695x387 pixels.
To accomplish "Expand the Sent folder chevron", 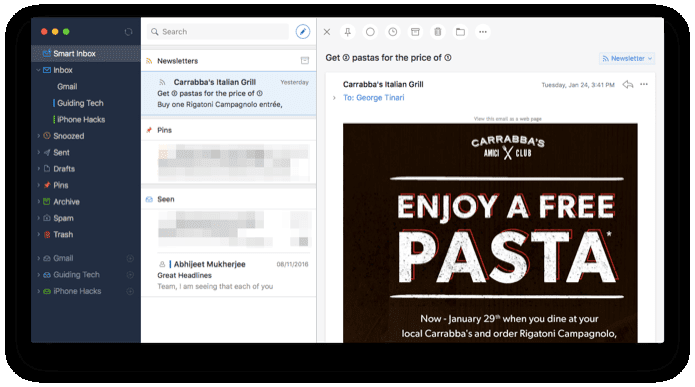I will 39,152.
